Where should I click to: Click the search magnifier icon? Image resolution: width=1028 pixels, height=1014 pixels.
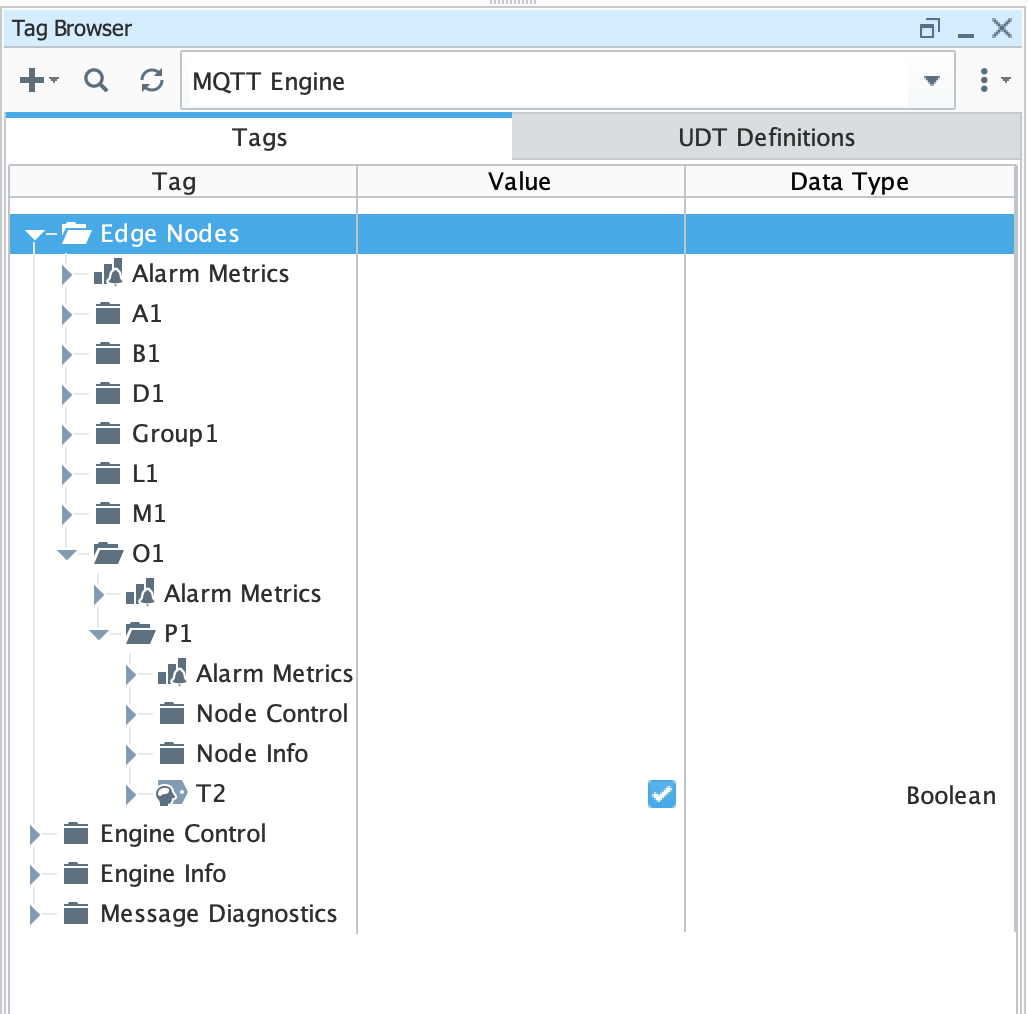pyautogui.click(x=96, y=82)
